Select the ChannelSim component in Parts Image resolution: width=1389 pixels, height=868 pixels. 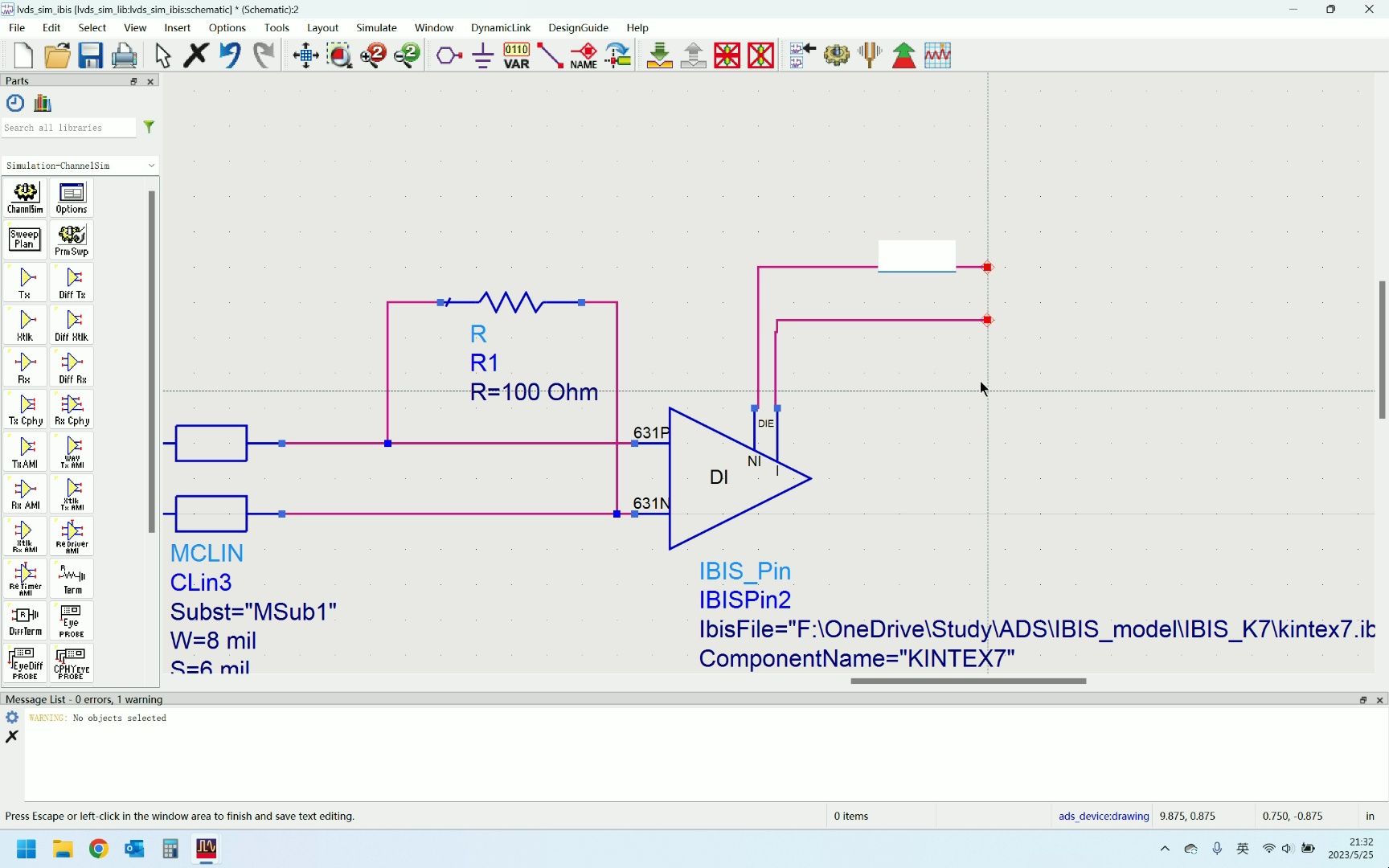click(25, 198)
